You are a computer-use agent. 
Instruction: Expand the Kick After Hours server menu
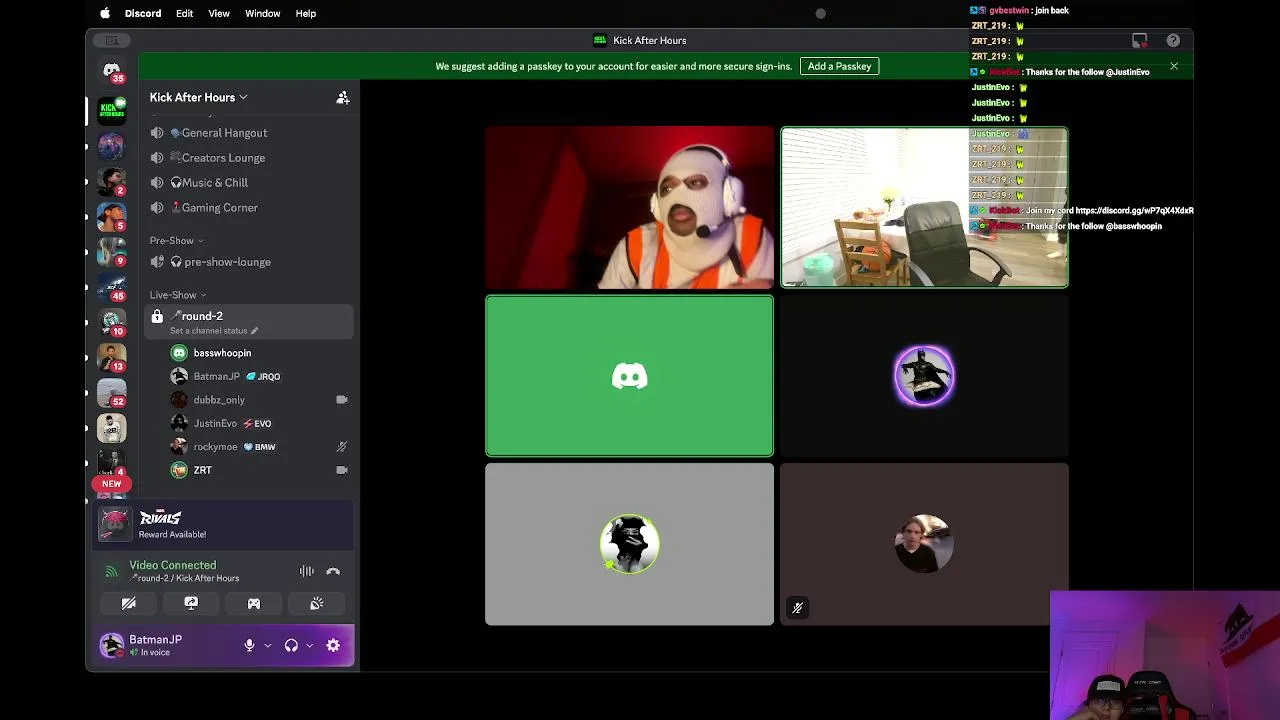[198, 97]
